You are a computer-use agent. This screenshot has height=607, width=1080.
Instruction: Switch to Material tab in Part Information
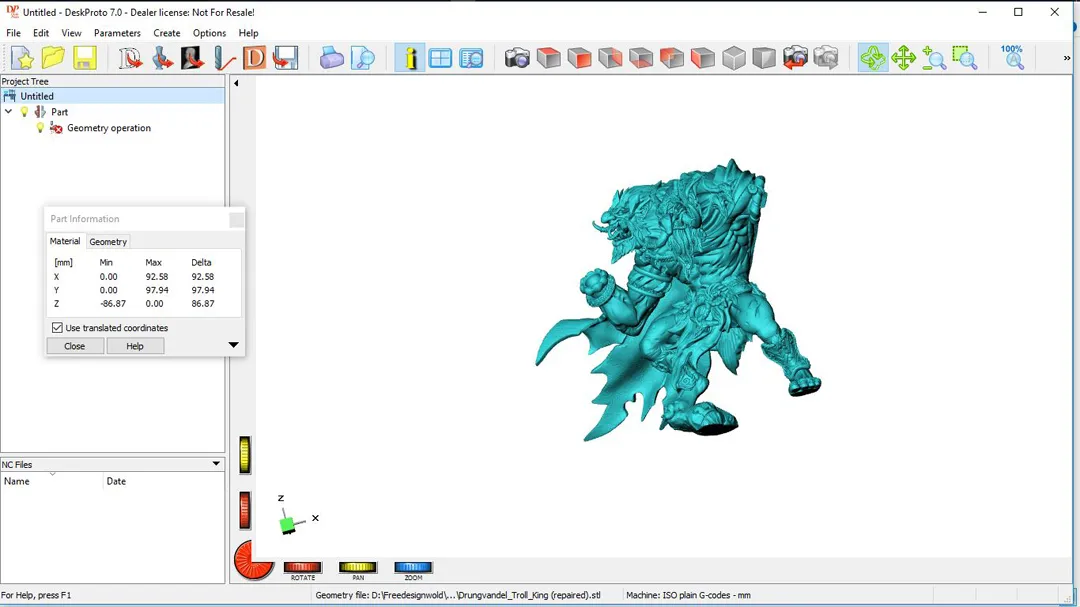65,241
